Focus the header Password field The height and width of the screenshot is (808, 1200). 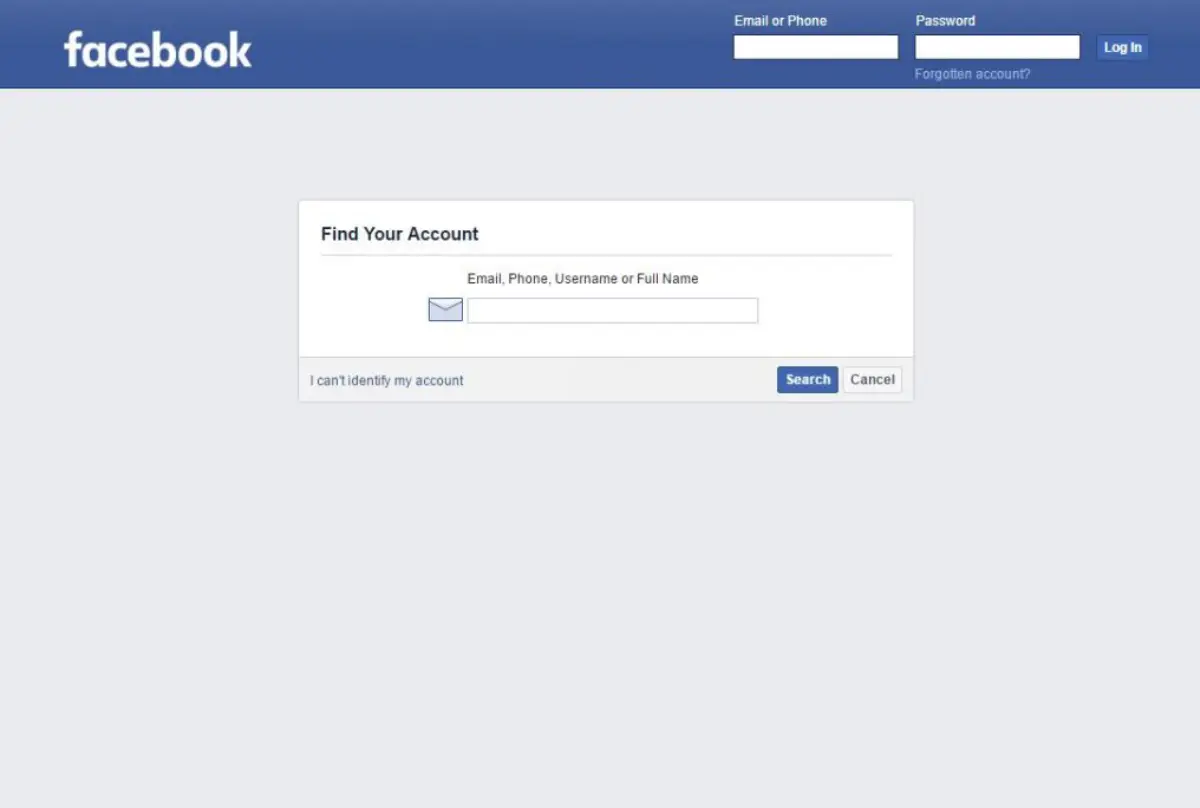coord(997,47)
